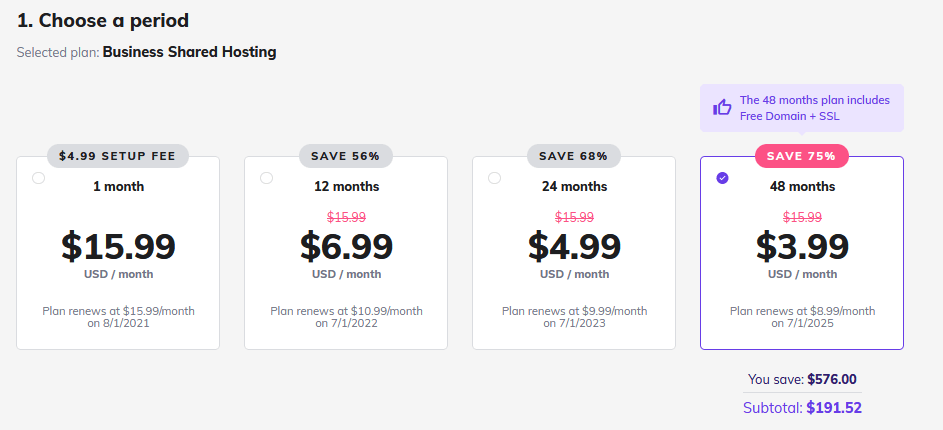Click the renews at $8.99/month text
The image size is (943, 430).
[x=802, y=311]
